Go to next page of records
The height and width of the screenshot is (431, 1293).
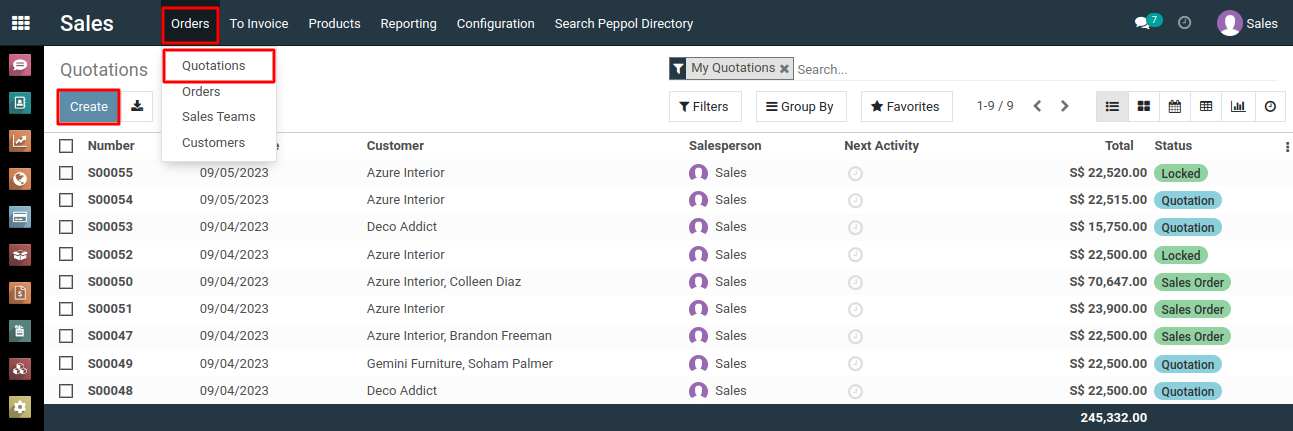pos(1065,106)
